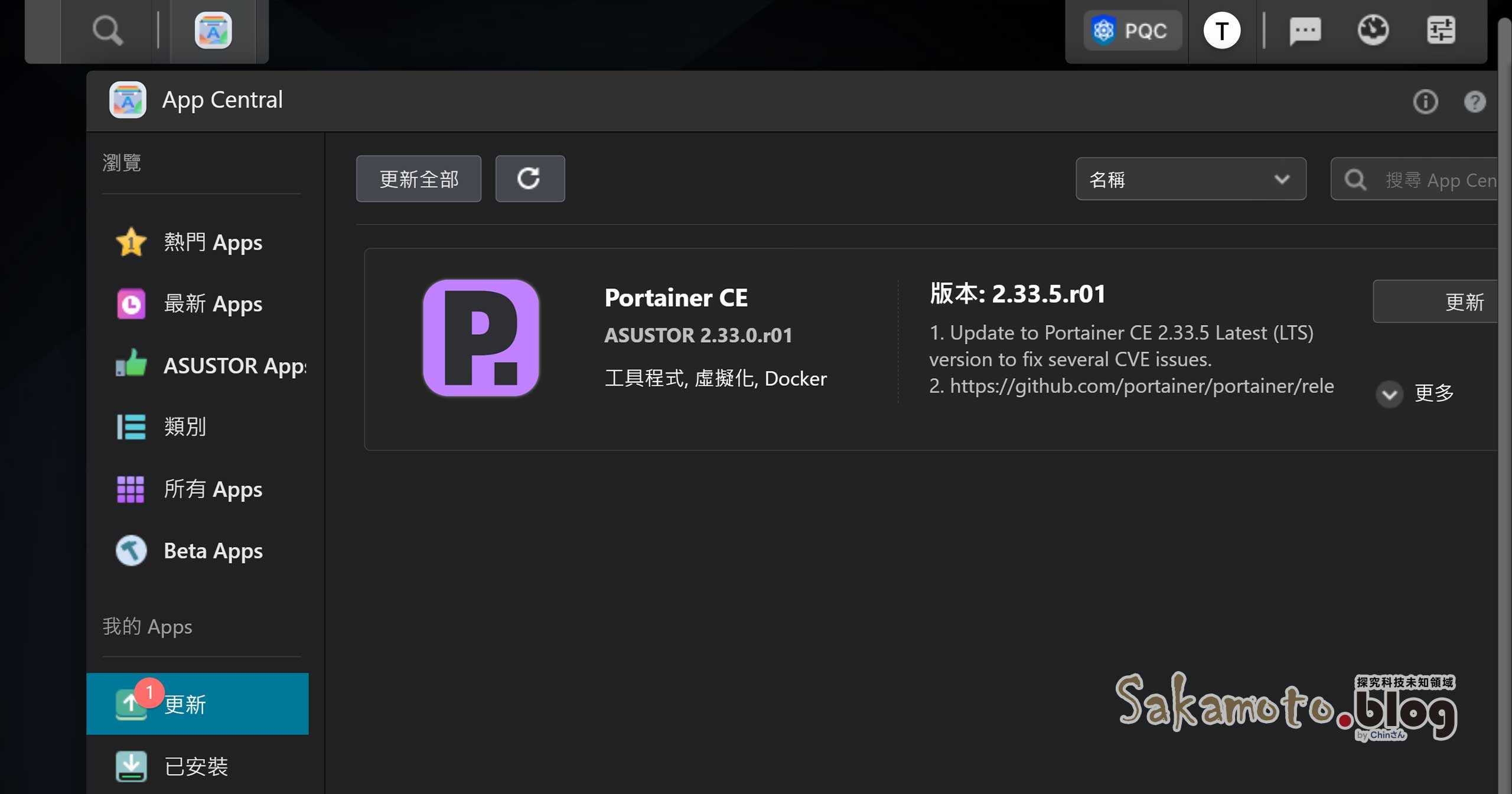1512x794 pixels.
Task: Open the user avatar marked T
Action: pos(1221,30)
